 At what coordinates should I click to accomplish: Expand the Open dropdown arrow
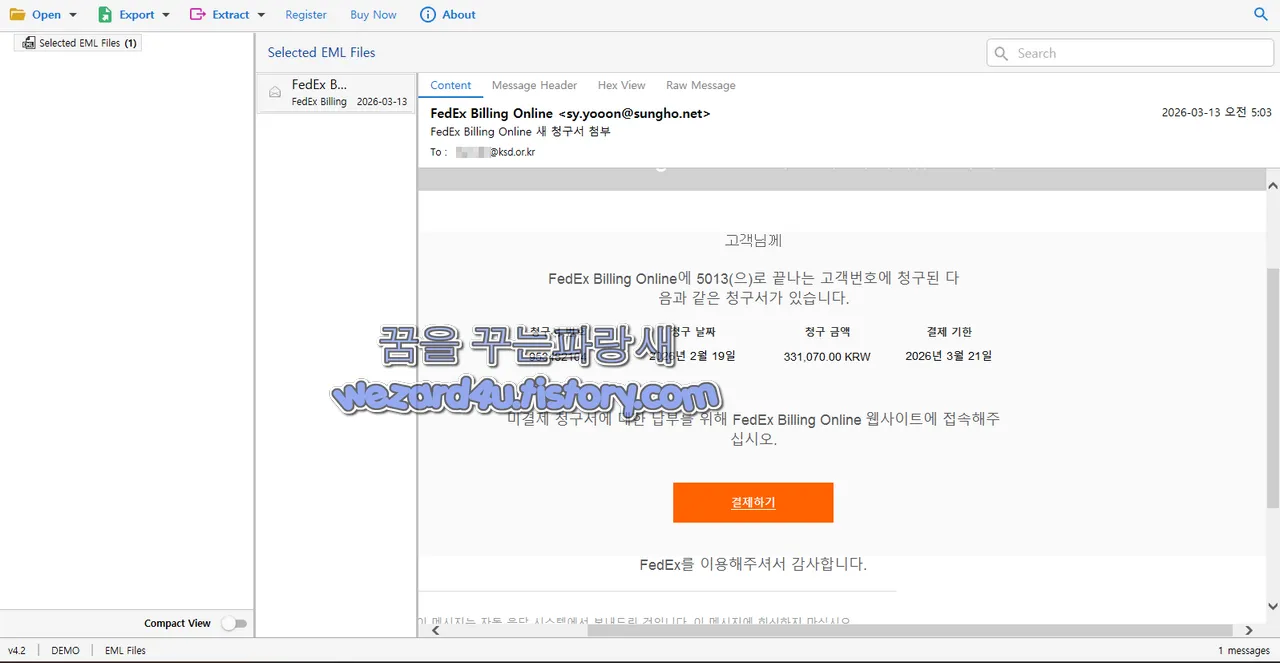[x=73, y=15]
